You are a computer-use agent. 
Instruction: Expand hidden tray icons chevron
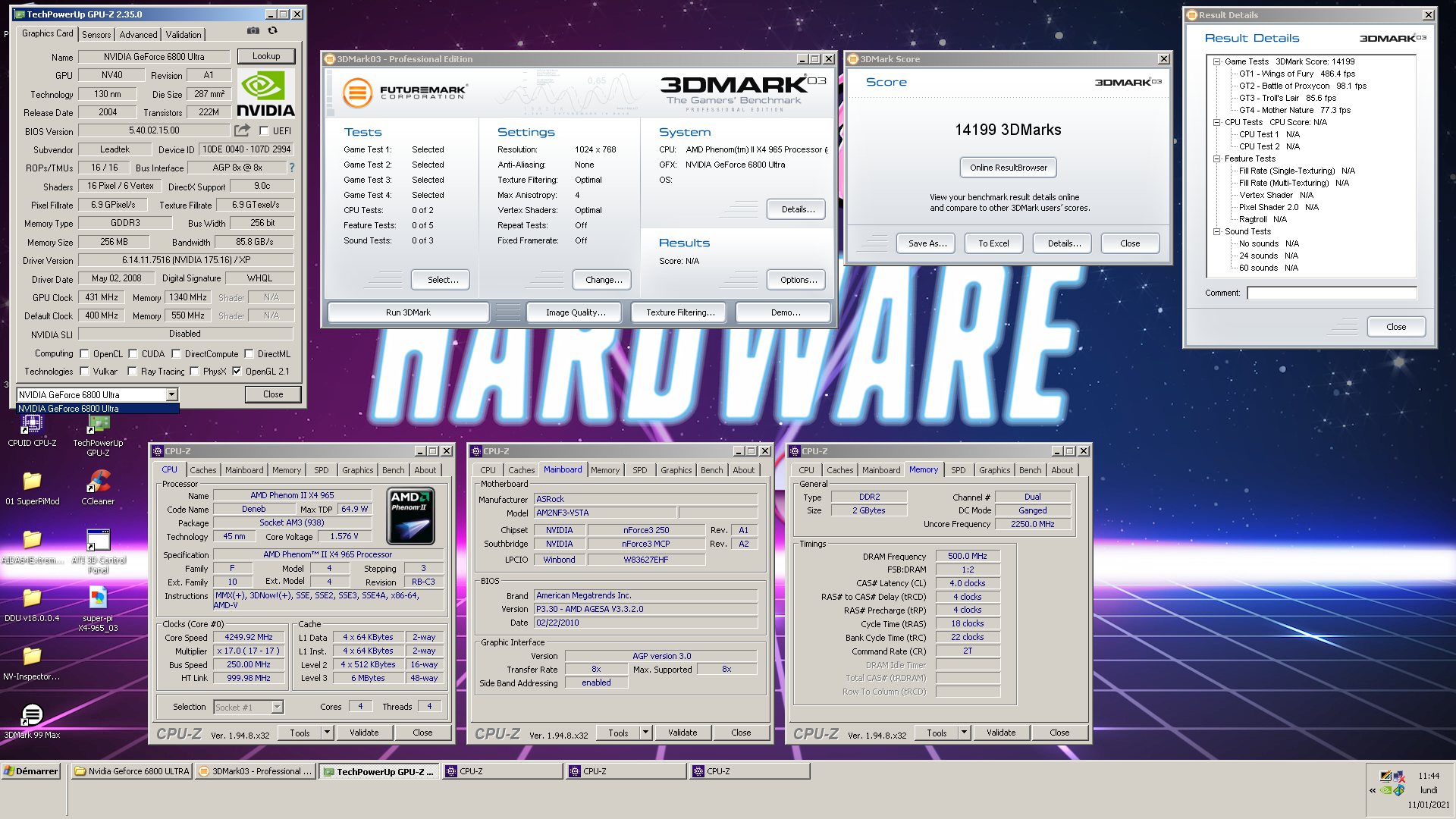coord(1373,790)
